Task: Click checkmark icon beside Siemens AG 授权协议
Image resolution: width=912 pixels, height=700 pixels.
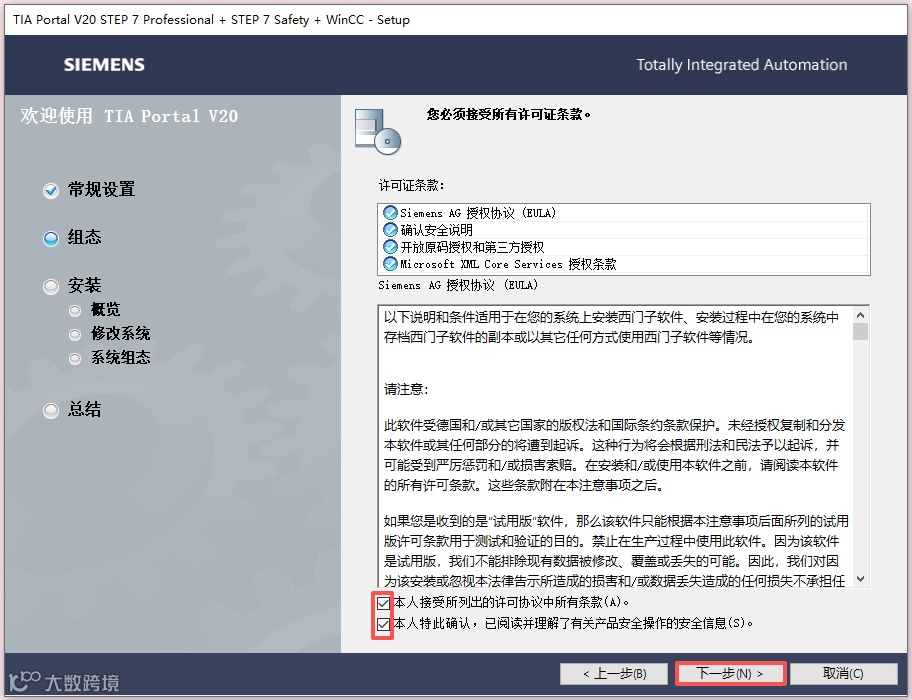Action: [x=390, y=213]
